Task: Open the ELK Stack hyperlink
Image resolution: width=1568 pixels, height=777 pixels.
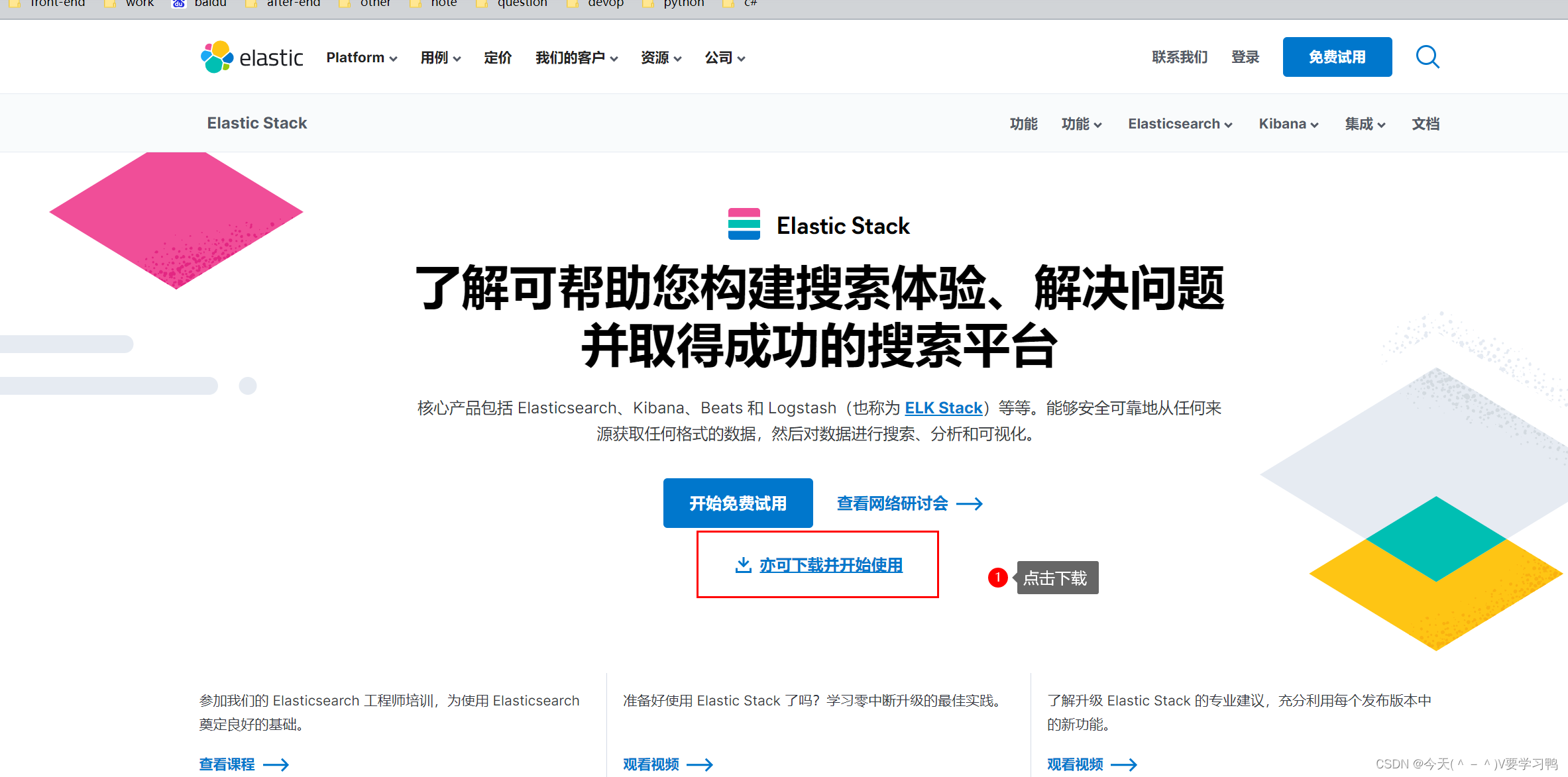Action: 943,408
